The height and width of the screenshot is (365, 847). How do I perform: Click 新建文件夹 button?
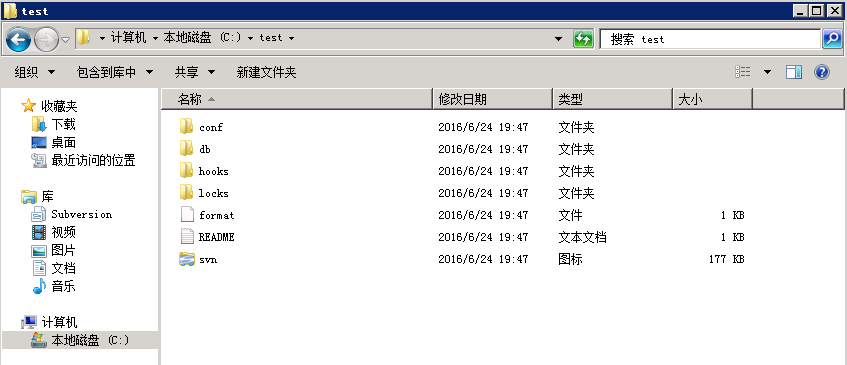[266, 72]
